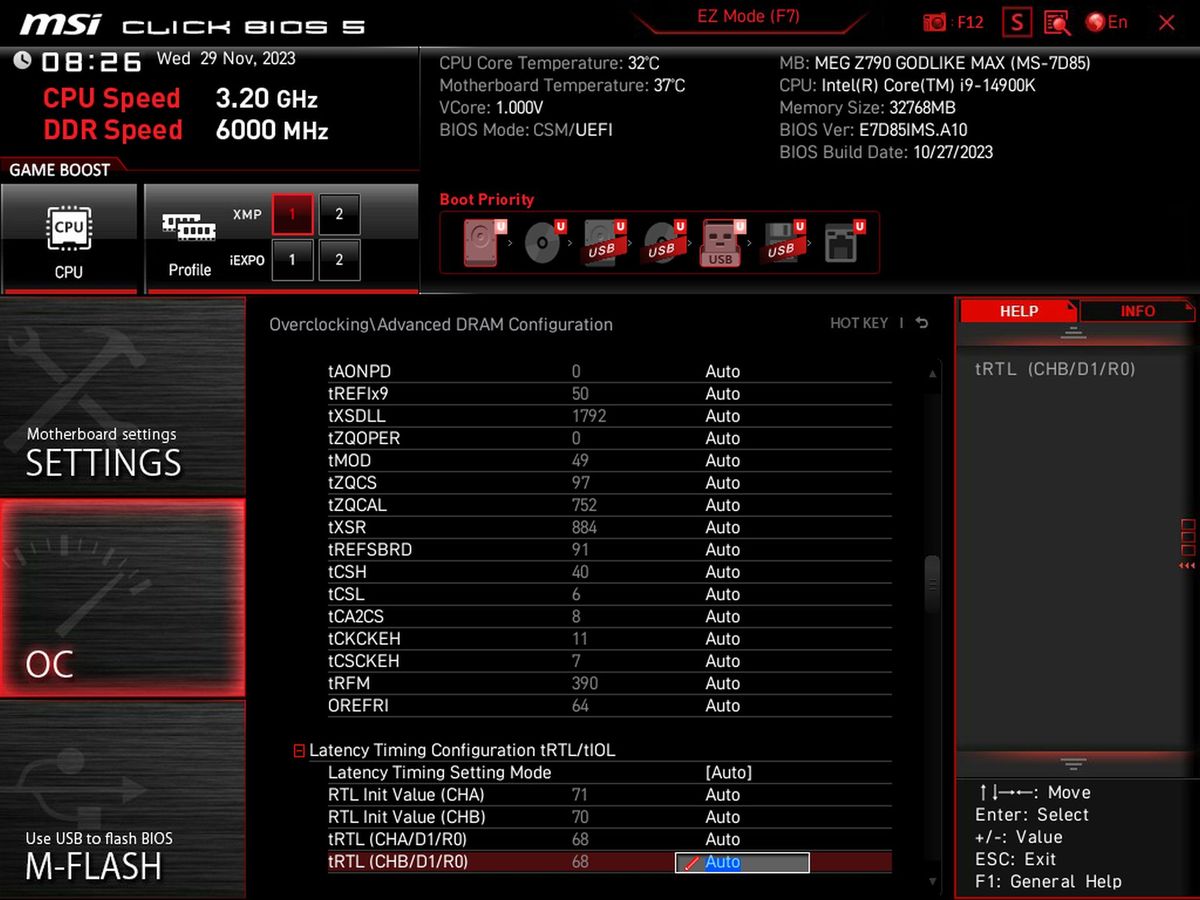Open the OC overclocking menu

pos(122,598)
